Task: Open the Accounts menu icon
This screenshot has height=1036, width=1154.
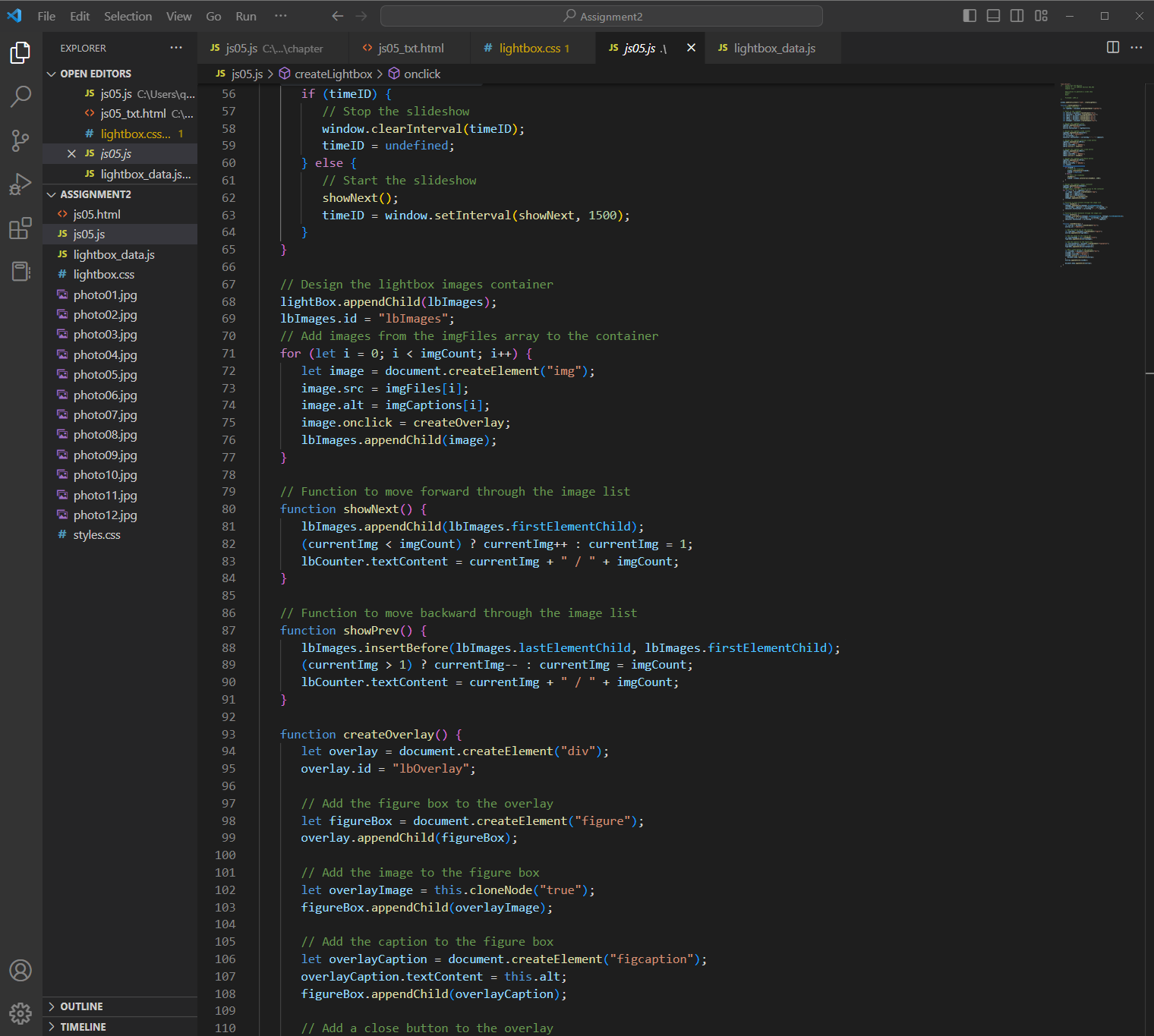Action: point(20,970)
